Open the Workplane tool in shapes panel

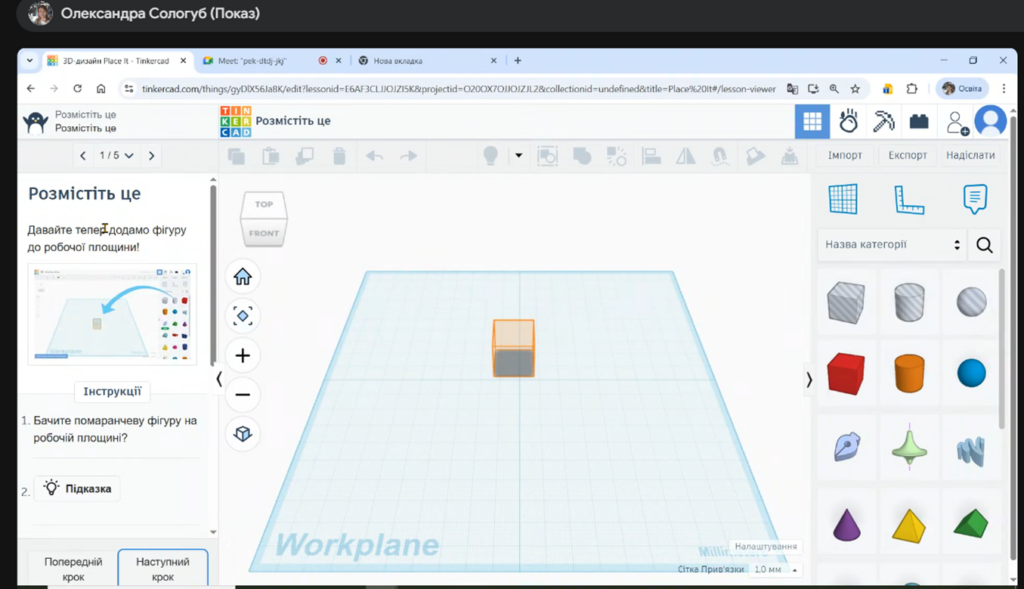(x=843, y=199)
